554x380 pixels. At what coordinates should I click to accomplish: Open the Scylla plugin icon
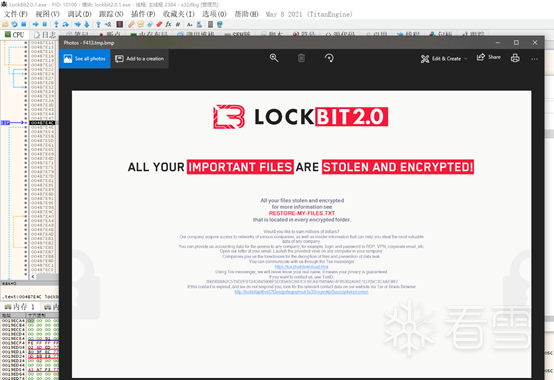pyautogui.click(x=120, y=24)
